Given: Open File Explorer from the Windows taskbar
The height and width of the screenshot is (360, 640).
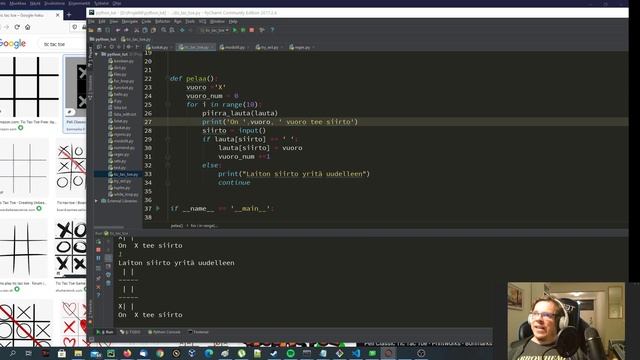Looking at the screenshot, I should [x=78, y=353].
